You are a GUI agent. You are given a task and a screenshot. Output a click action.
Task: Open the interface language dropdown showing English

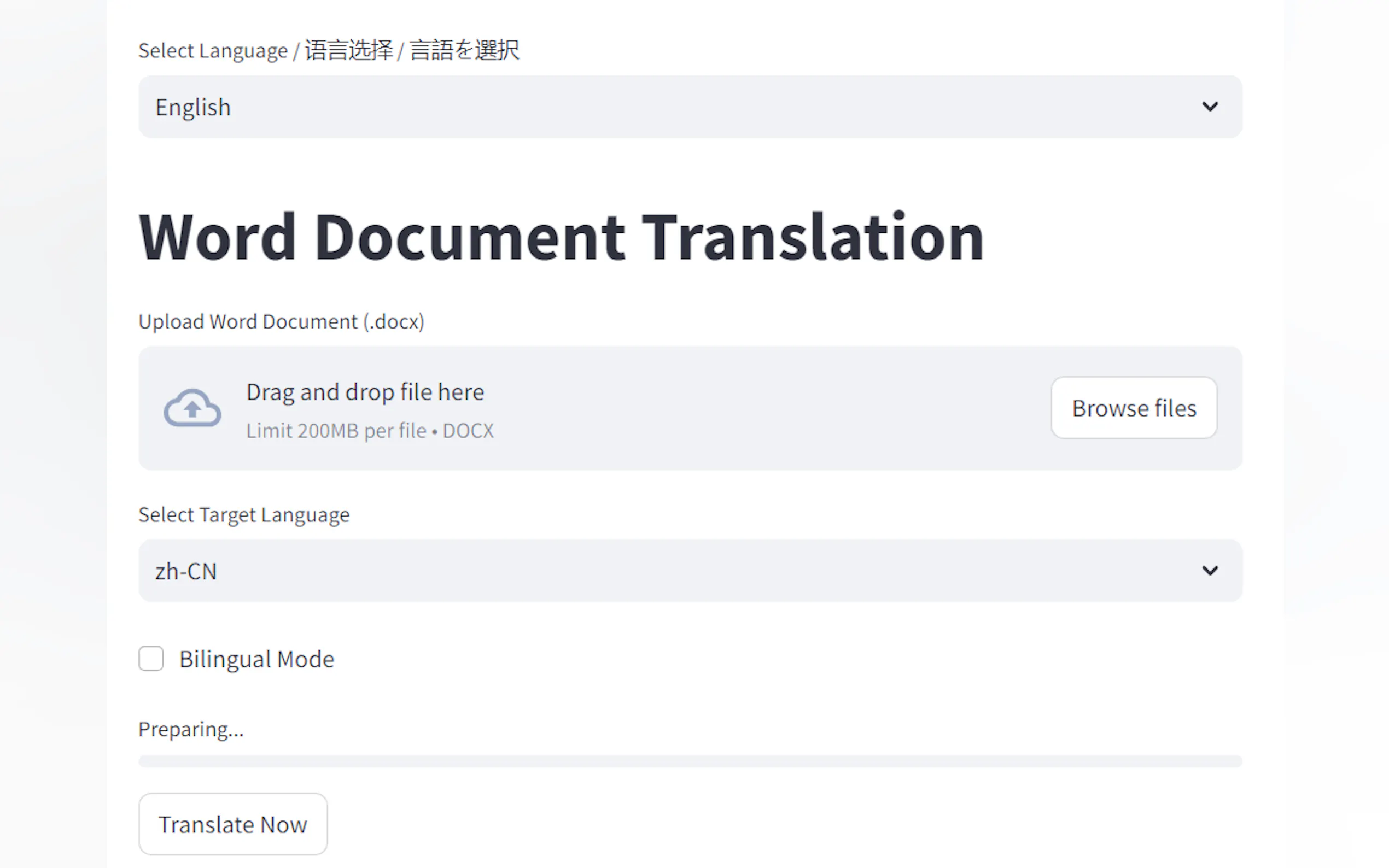coord(689,107)
